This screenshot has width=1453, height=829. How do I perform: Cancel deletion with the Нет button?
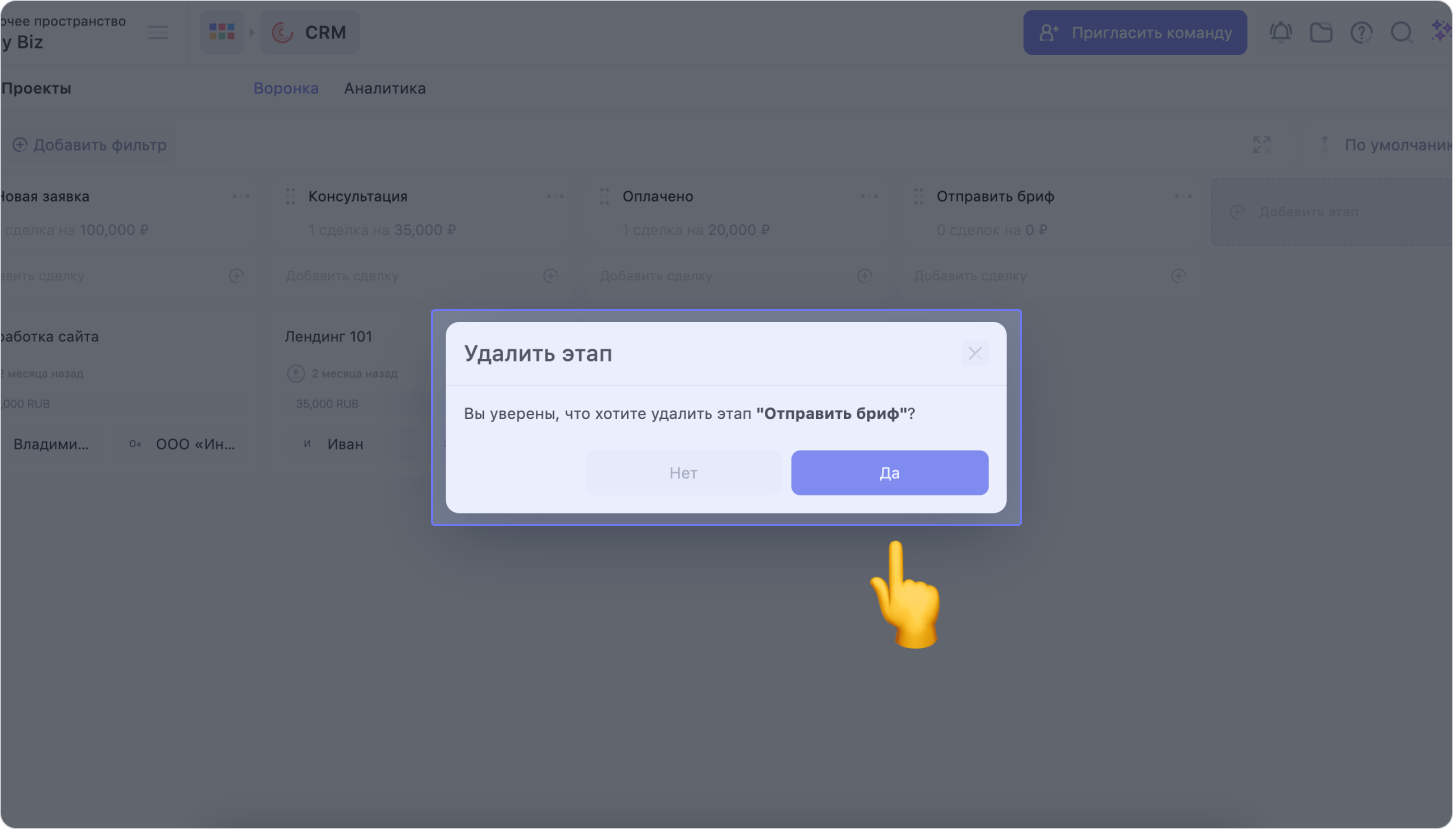point(683,473)
